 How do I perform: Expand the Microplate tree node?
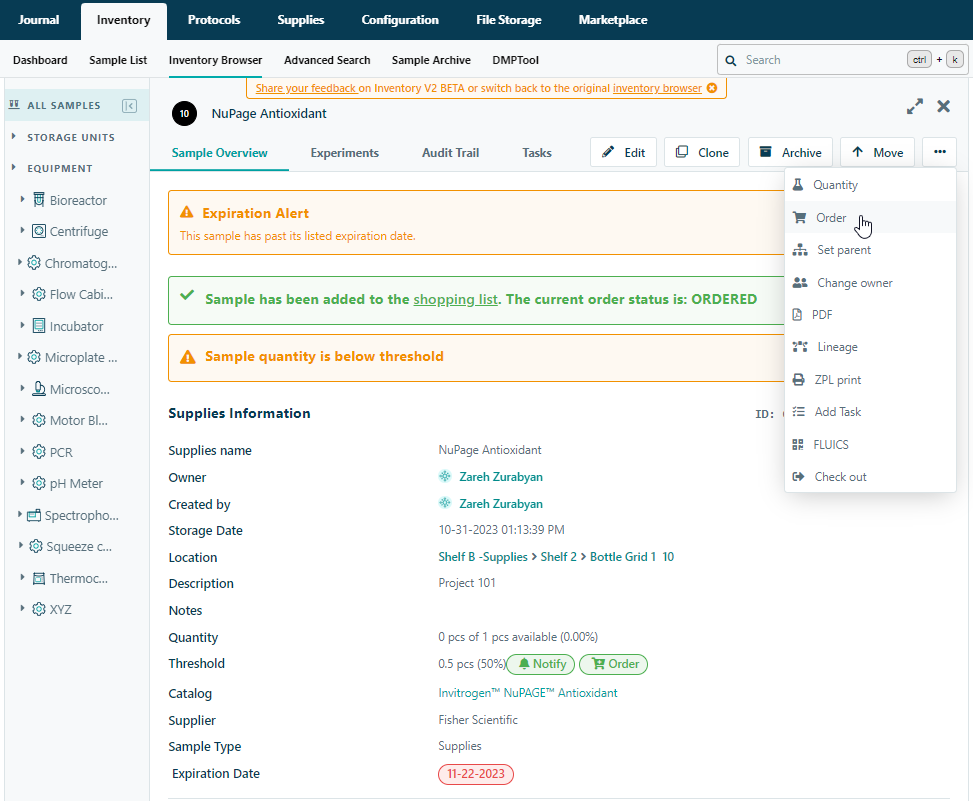[x=19, y=357]
